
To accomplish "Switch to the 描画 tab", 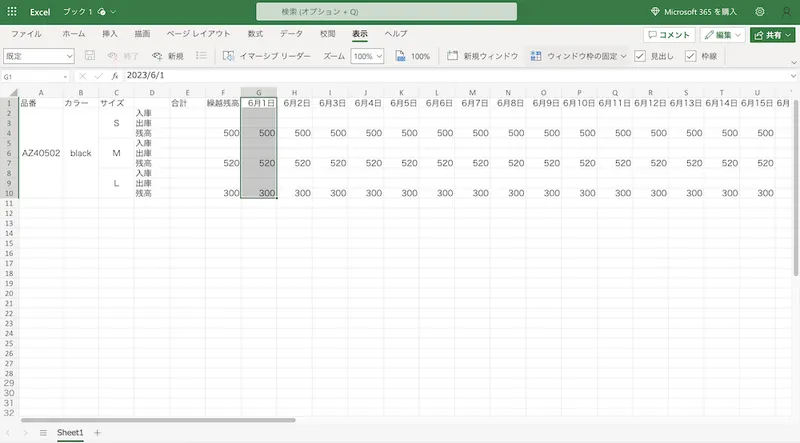I will 142,34.
